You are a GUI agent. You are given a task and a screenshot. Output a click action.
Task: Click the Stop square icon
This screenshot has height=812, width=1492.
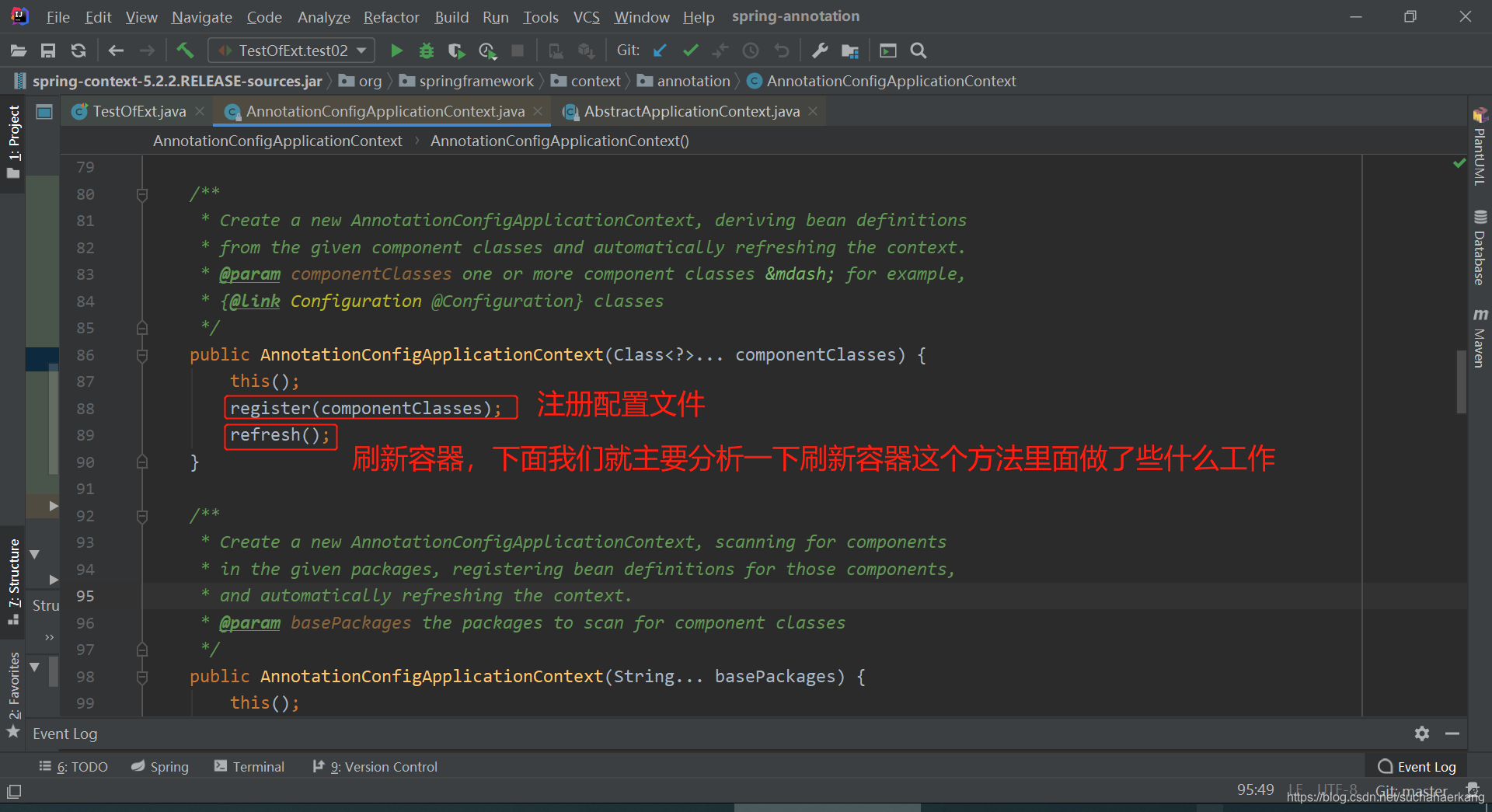(x=518, y=51)
